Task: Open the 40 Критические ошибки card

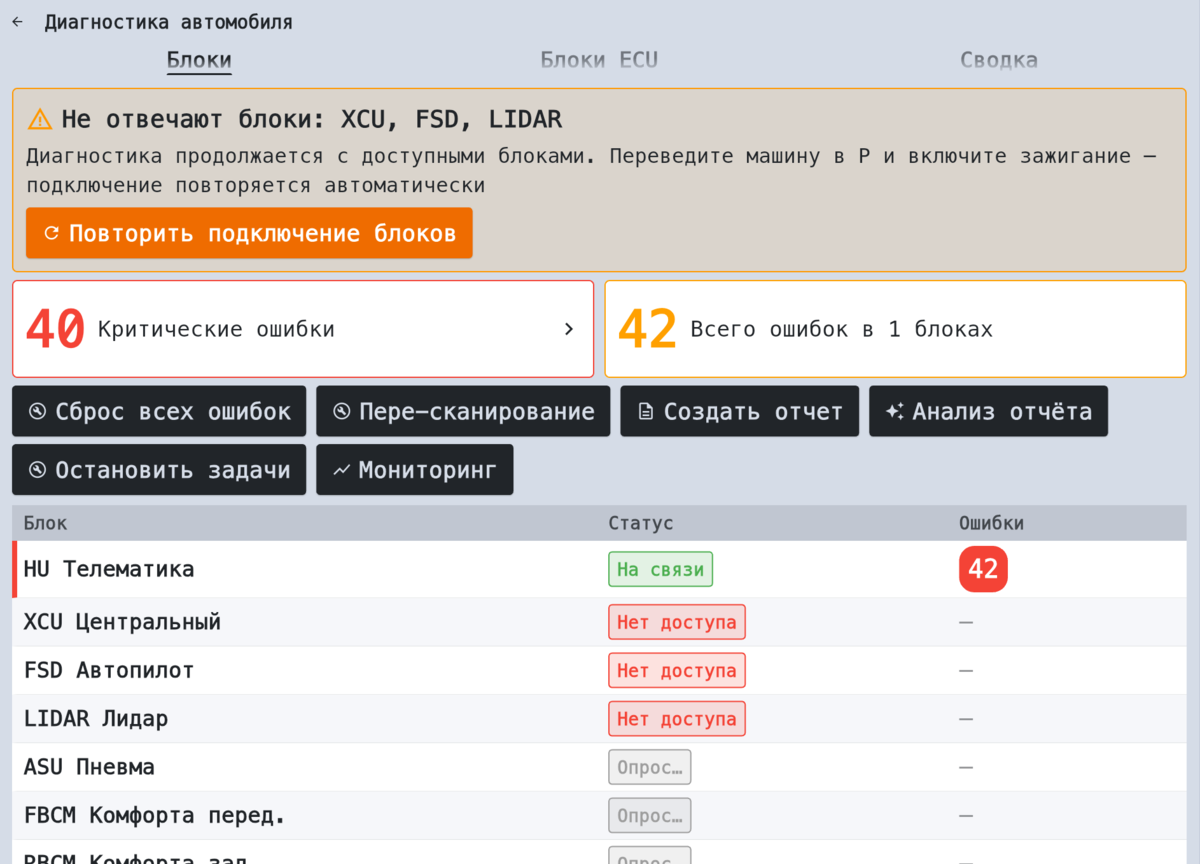Action: 303,329
